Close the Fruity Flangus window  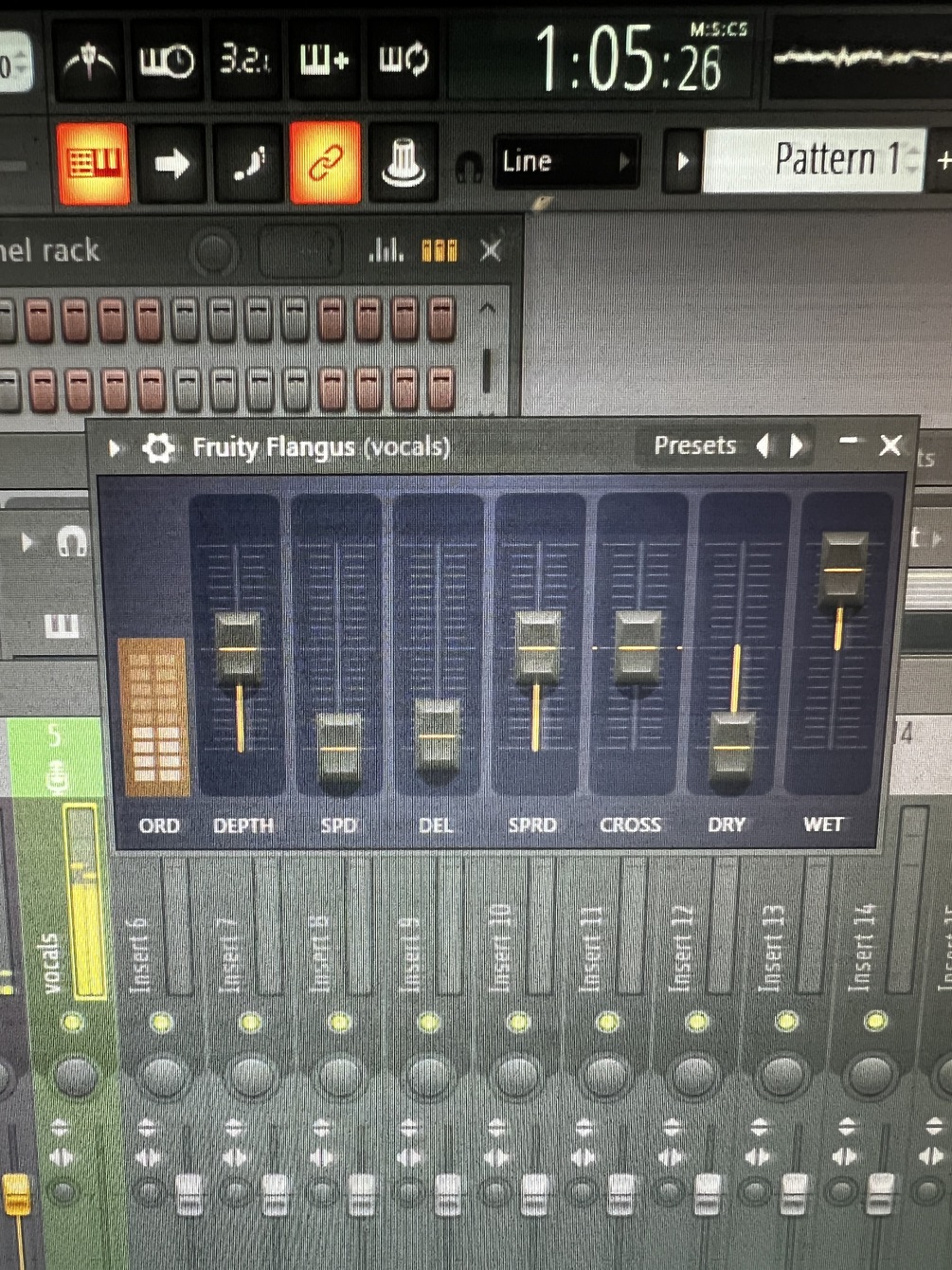click(x=889, y=445)
